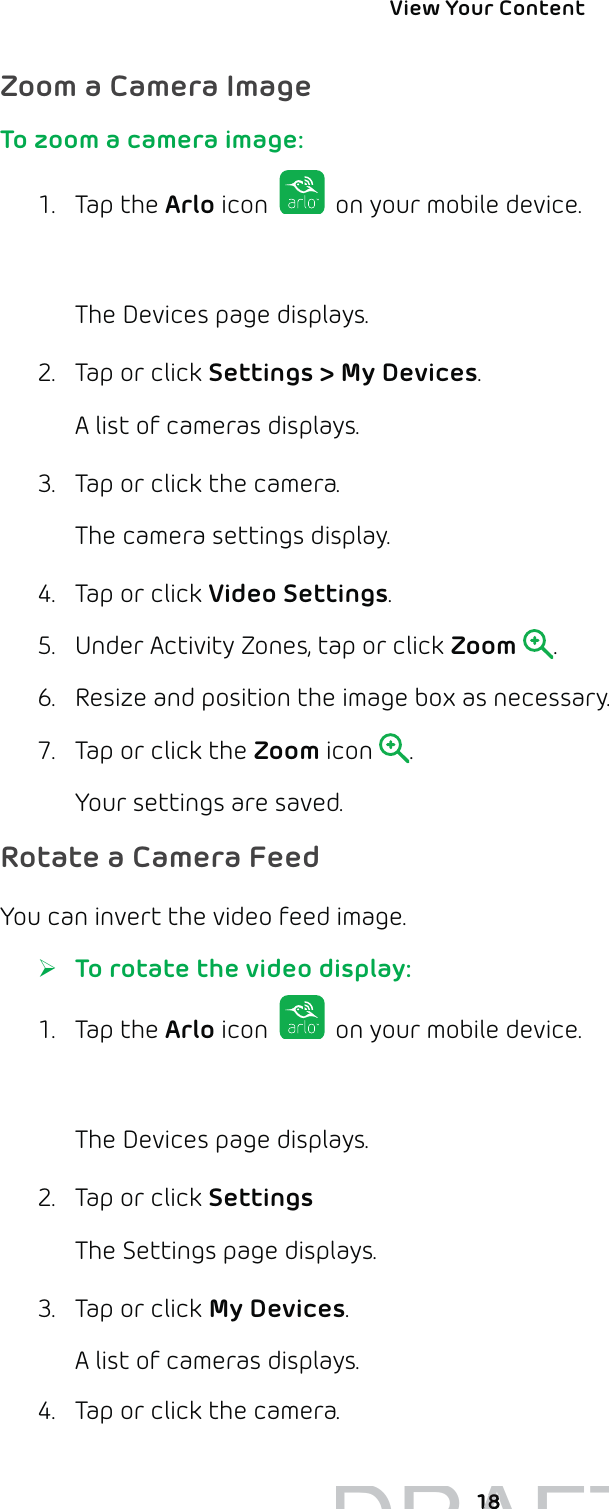Click the line 'The camera settings display.'

pyautogui.click(x=232, y=536)
